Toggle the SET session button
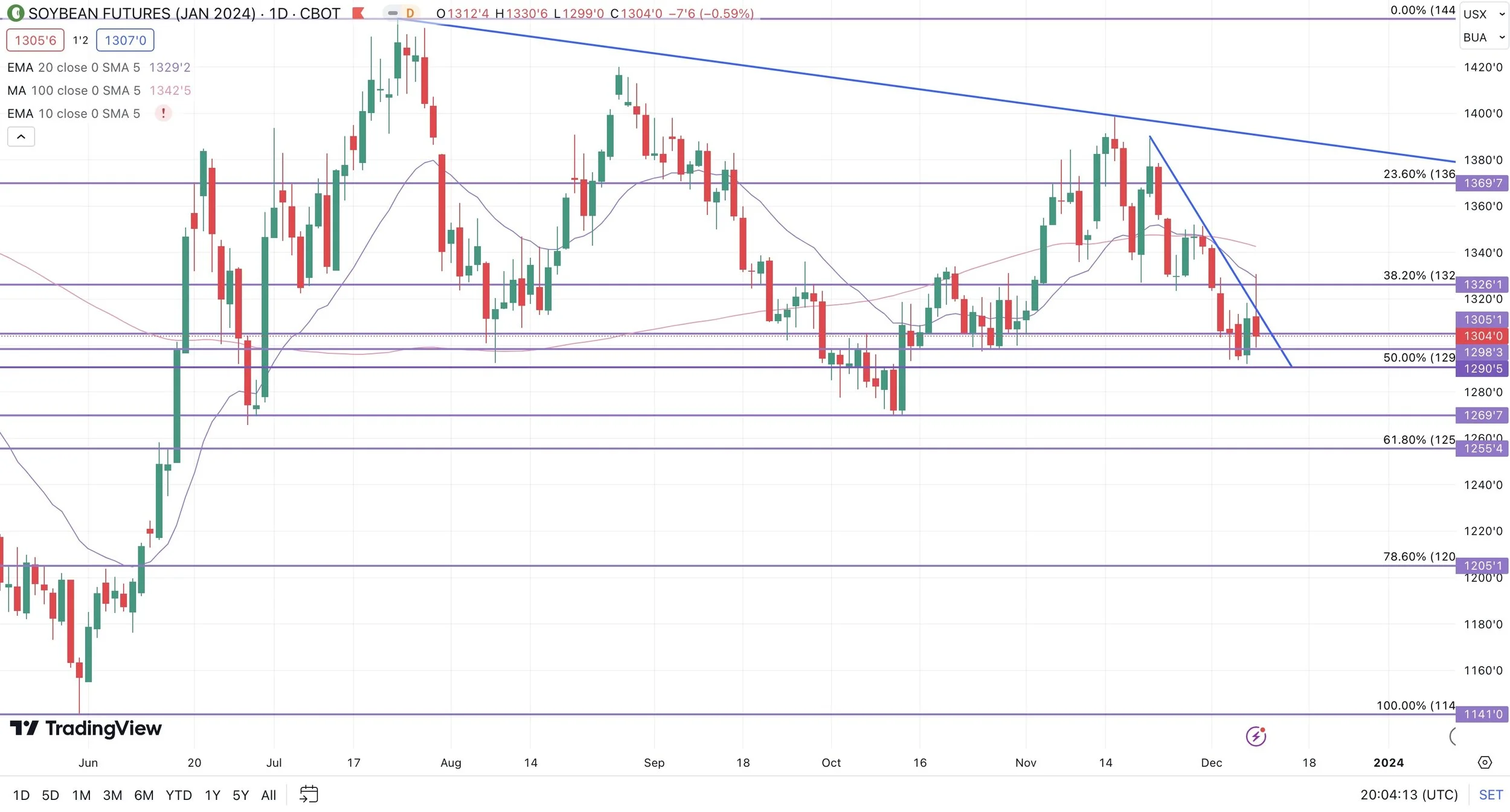 point(1490,794)
